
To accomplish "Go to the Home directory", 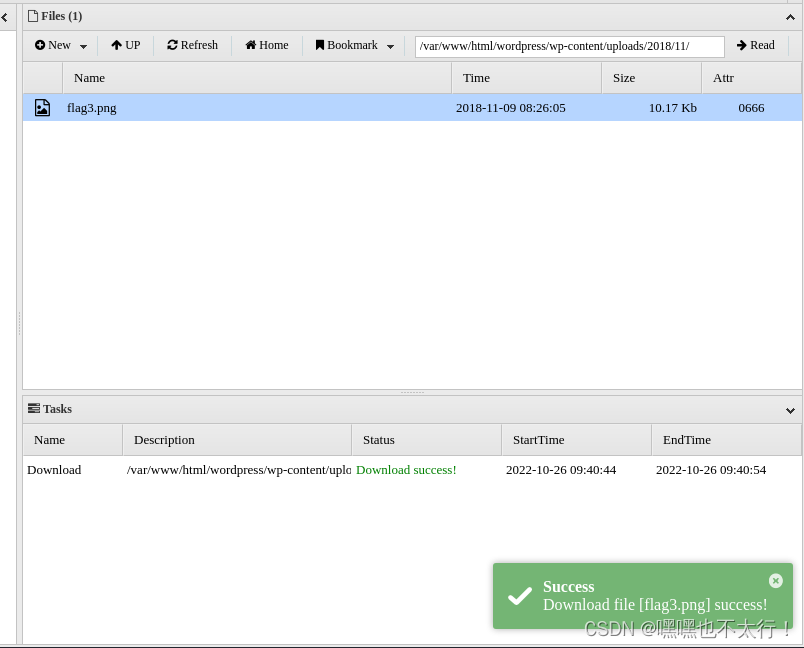I will pyautogui.click(x=267, y=45).
